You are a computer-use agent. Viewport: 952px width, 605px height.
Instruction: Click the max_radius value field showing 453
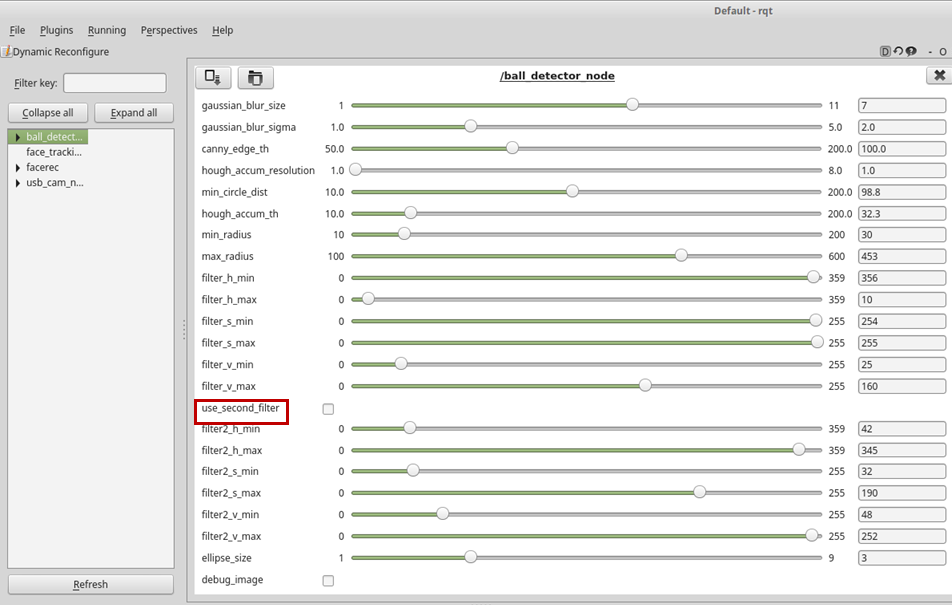pos(902,256)
